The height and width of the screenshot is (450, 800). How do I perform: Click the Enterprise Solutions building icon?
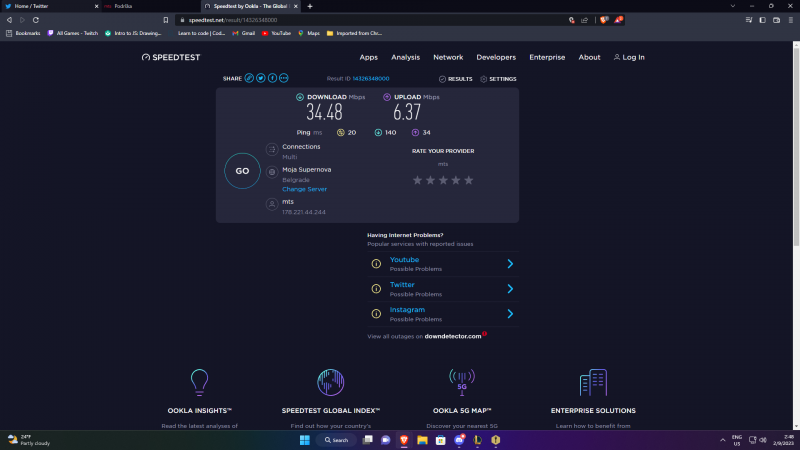tap(593, 382)
